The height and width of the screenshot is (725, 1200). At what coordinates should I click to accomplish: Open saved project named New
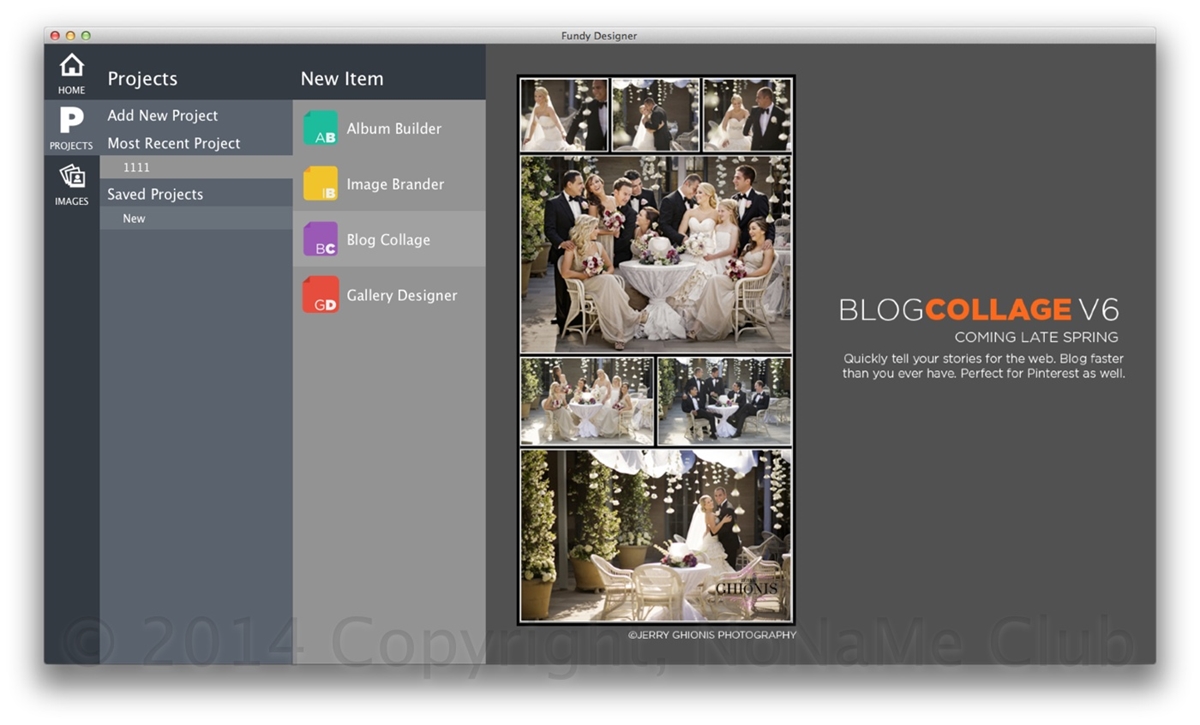pos(196,218)
